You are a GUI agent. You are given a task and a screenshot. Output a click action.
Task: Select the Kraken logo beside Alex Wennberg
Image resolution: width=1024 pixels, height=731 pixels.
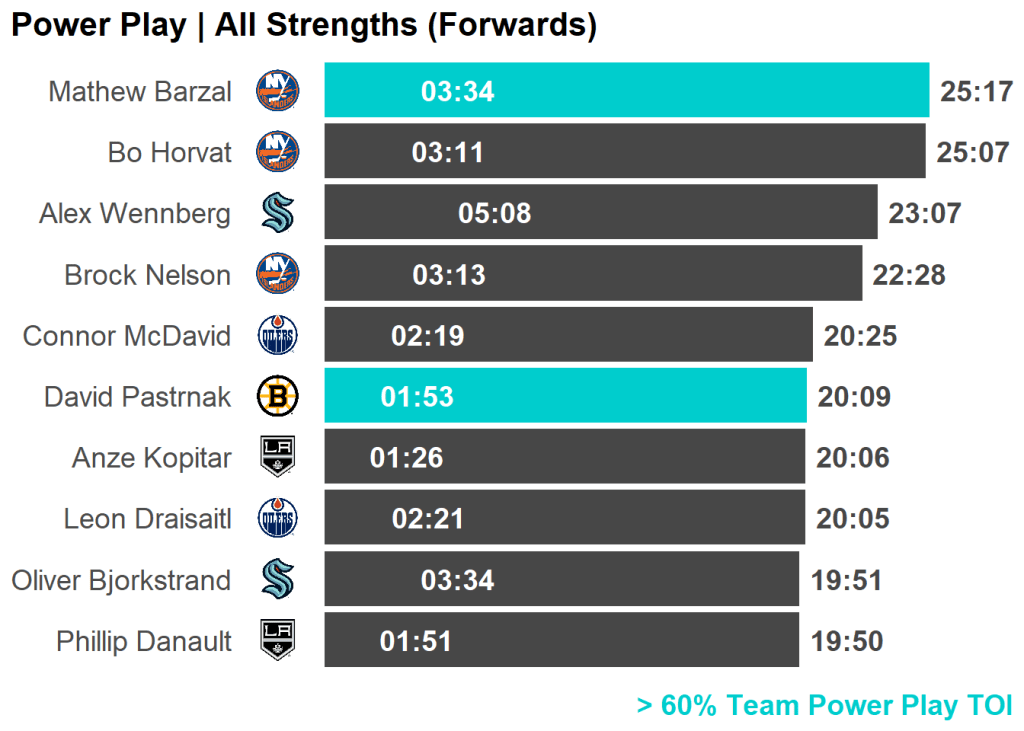pyautogui.click(x=277, y=213)
